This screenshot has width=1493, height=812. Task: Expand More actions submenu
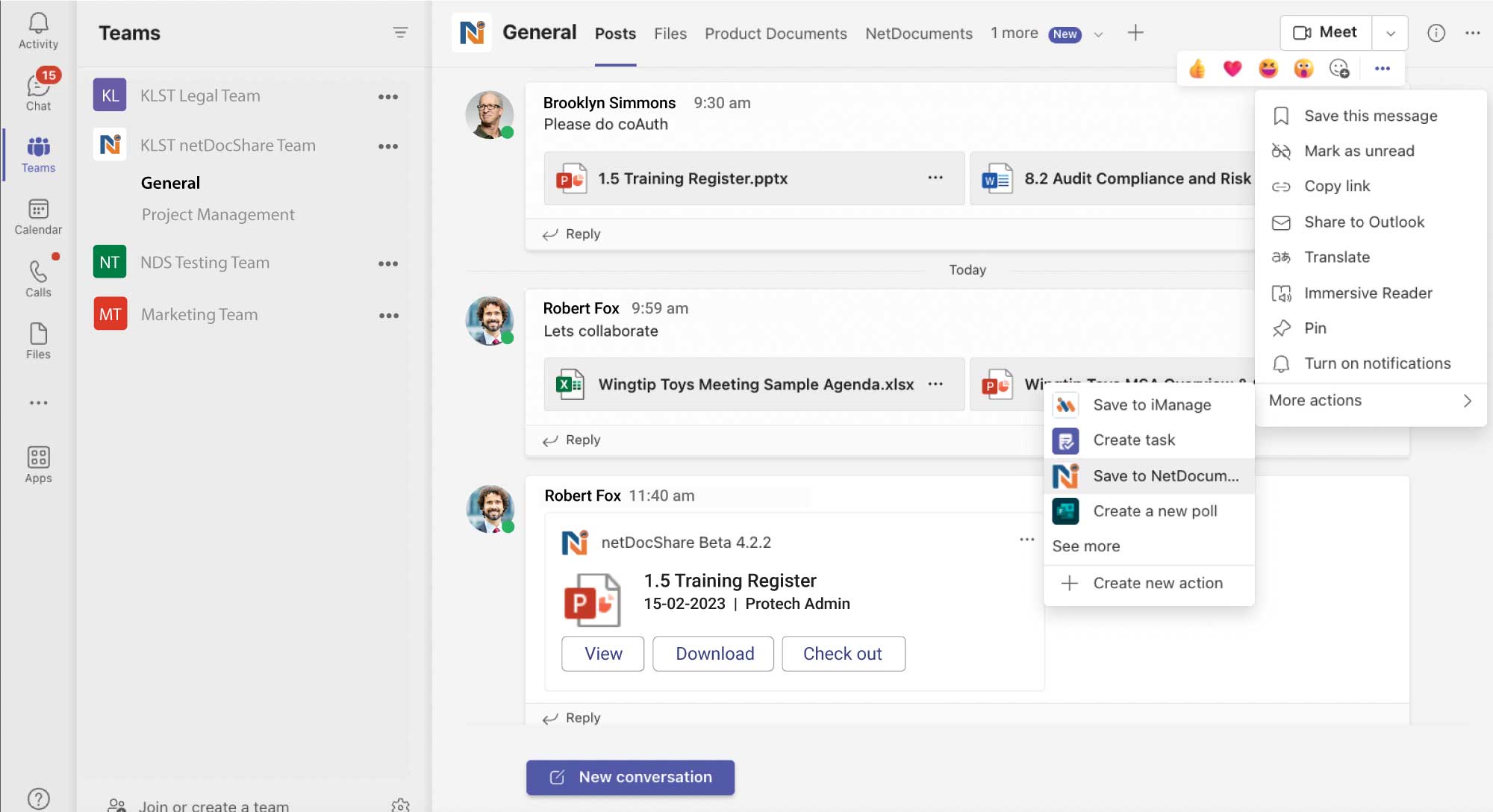click(x=1371, y=401)
